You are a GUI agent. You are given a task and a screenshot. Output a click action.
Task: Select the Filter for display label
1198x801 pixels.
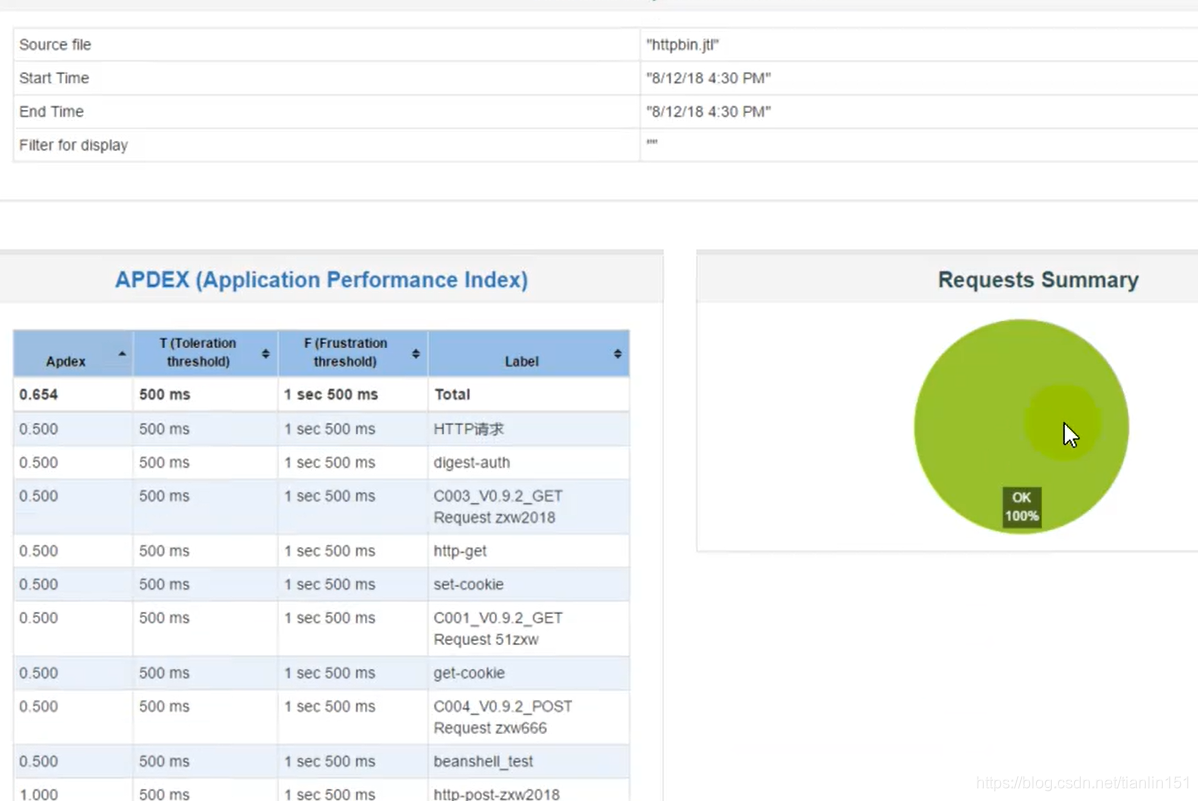[x=73, y=145]
